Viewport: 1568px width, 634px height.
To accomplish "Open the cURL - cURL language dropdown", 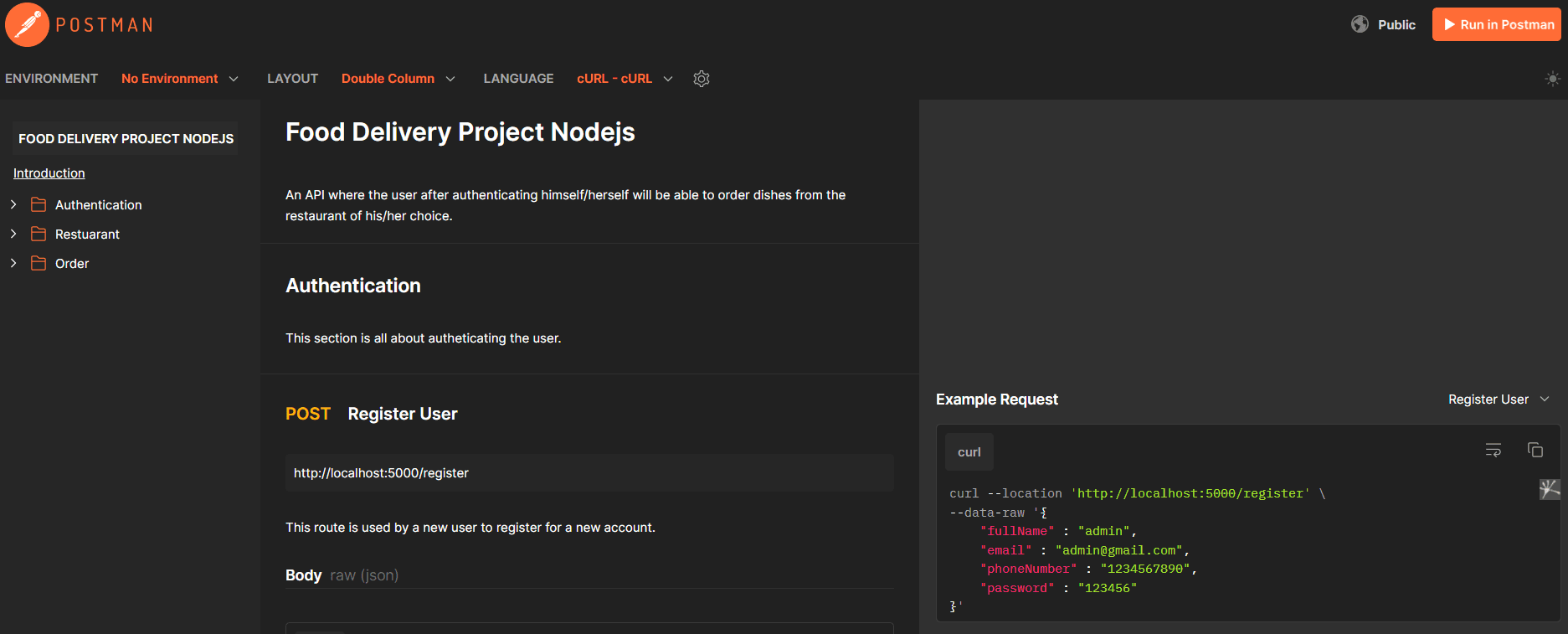I will (x=625, y=79).
